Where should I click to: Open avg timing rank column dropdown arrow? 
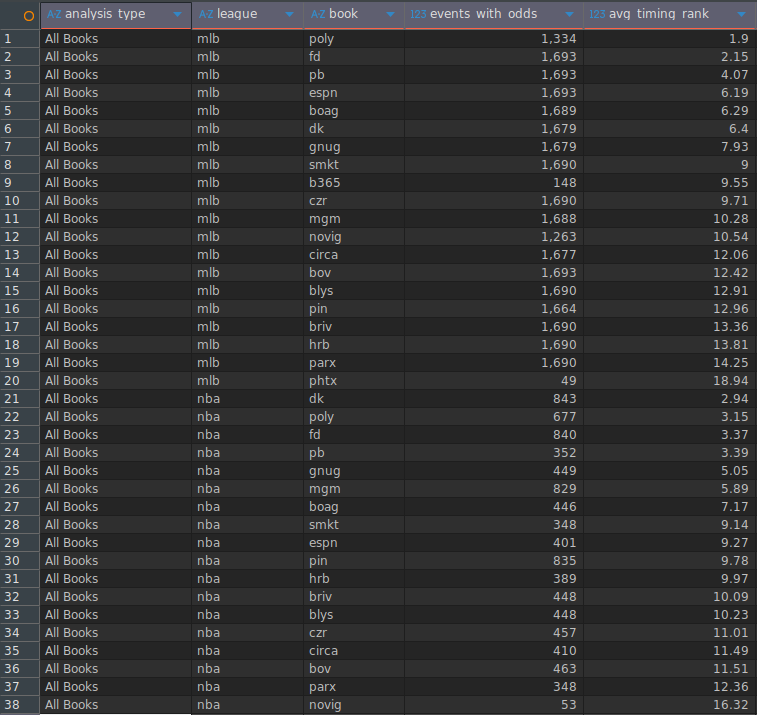tap(741, 15)
